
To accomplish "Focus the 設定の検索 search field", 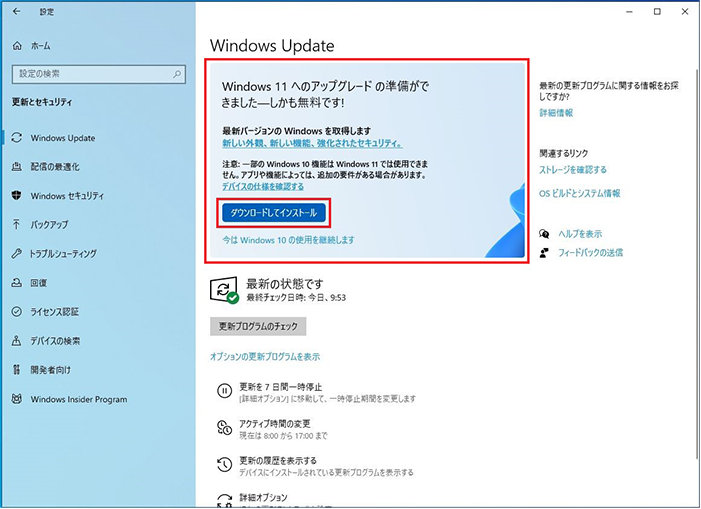I will pyautogui.click(x=99, y=74).
